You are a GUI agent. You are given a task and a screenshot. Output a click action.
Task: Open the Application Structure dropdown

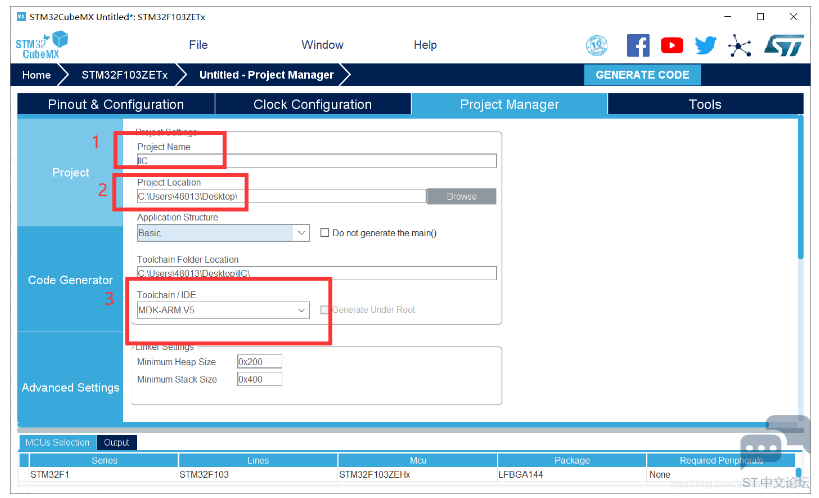(223, 233)
